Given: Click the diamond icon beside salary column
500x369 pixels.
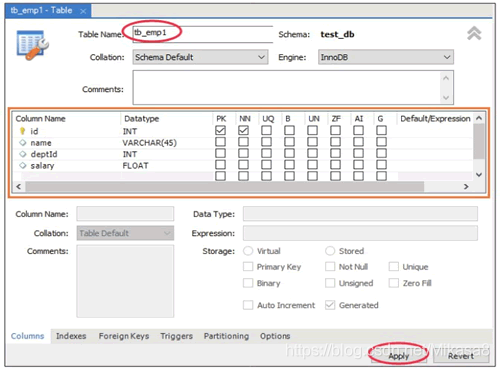Looking at the screenshot, I should click(22, 165).
